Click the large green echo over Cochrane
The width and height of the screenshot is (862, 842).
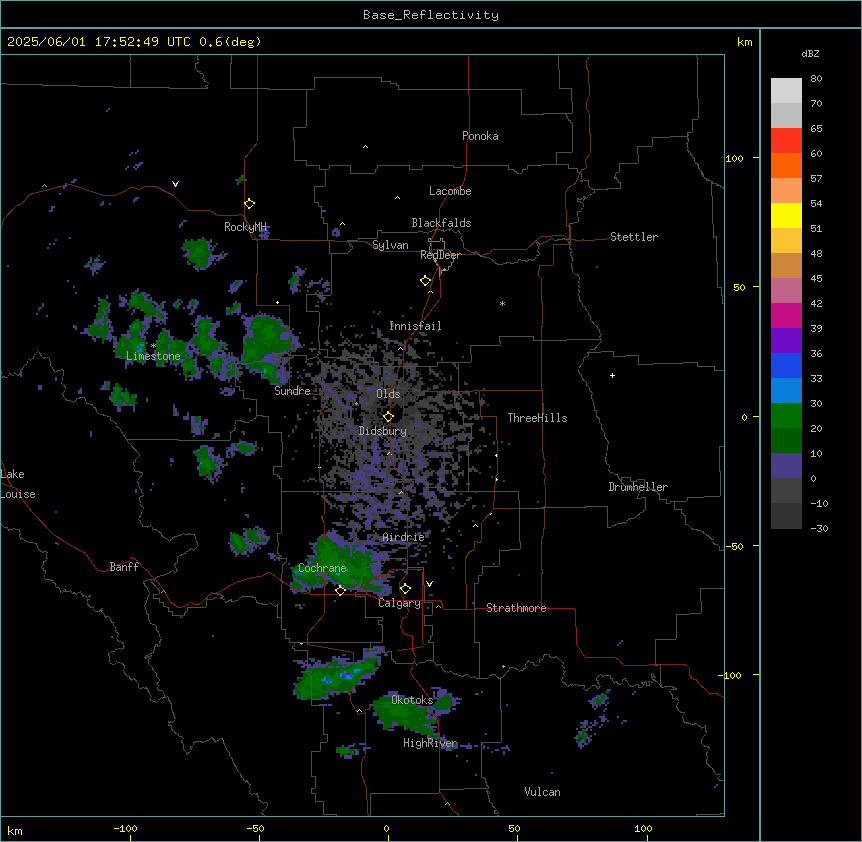[340, 566]
